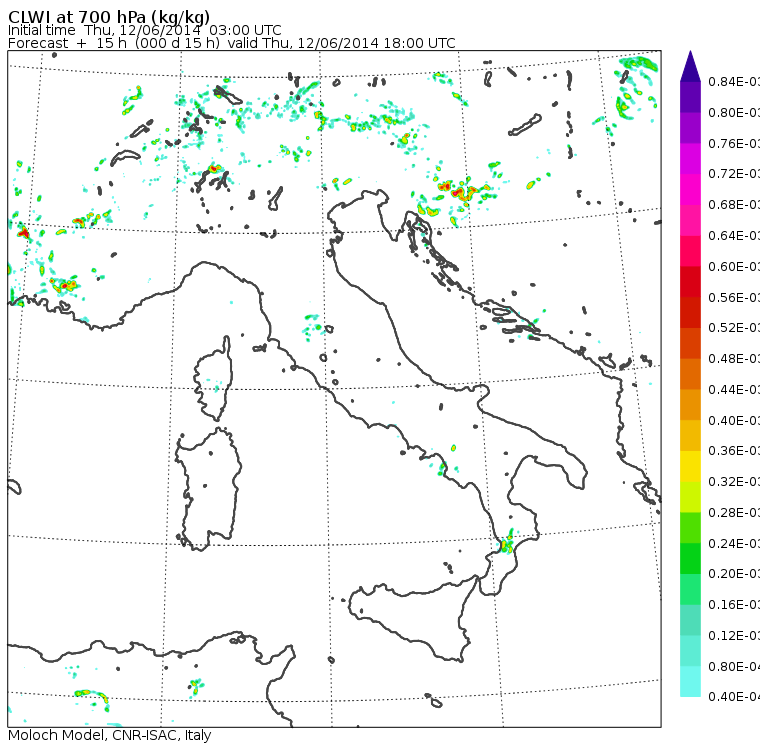
Task: Click the 0.64E-03 colorbar label
Action: 734,236
